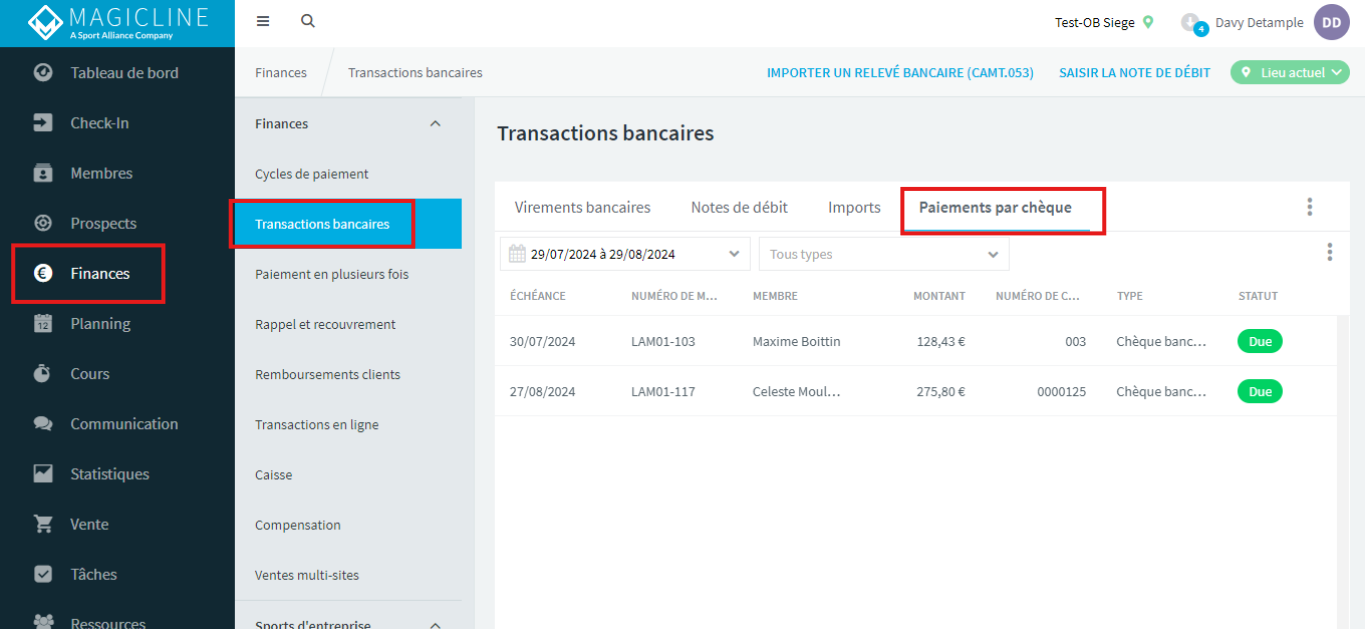This screenshot has width=1365, height=629.
Task: Switch to Notes de débit tab
Action: [739, 207]
